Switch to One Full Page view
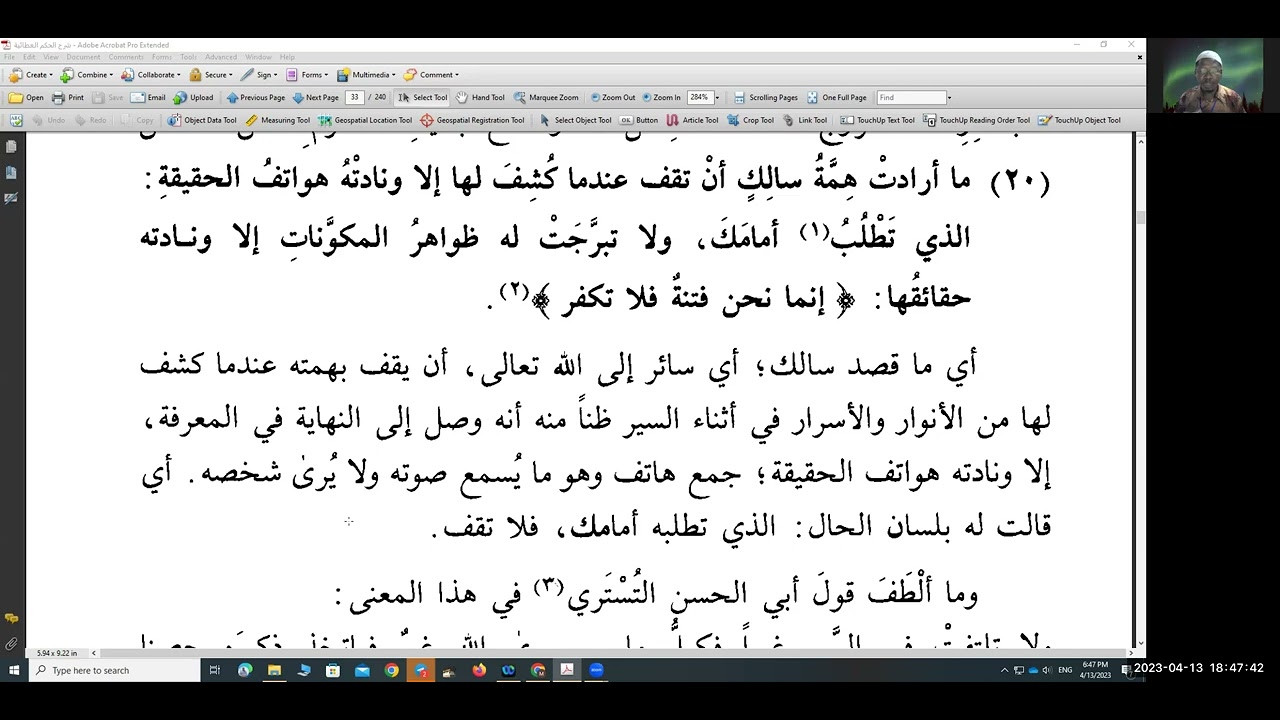This screenshot has height=720, width=1280. pos(836,97)
